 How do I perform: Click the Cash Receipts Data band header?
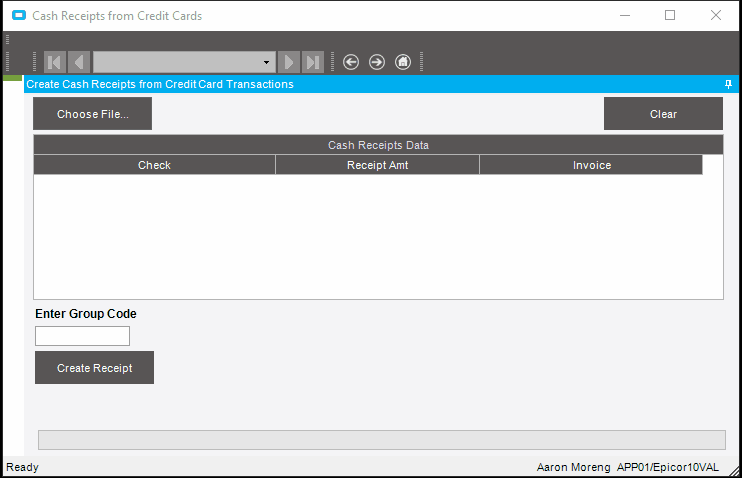[x=378, y=145]
